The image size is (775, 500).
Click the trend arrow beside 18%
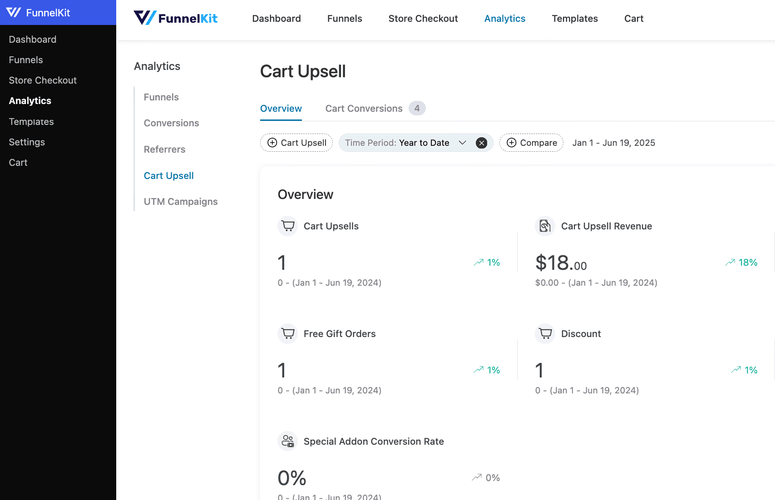730,262
